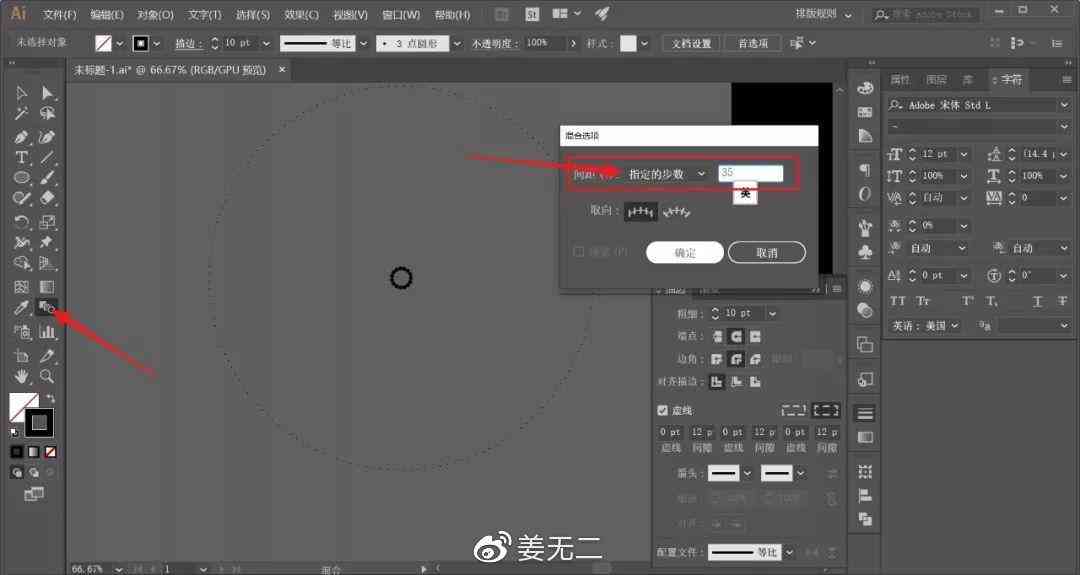Viewport: 1080px width, 575px height.
Task: Open the stroke color swatch in toolbox
Action: [39, 422]
